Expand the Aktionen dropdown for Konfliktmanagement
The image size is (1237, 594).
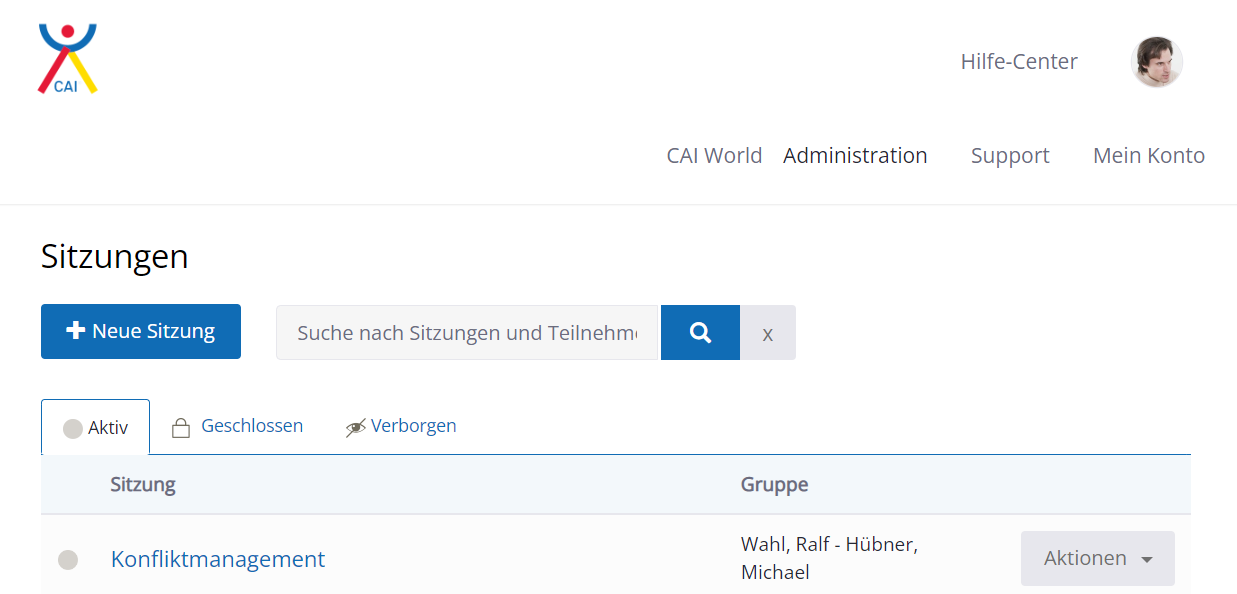[x=1098, y=558]
